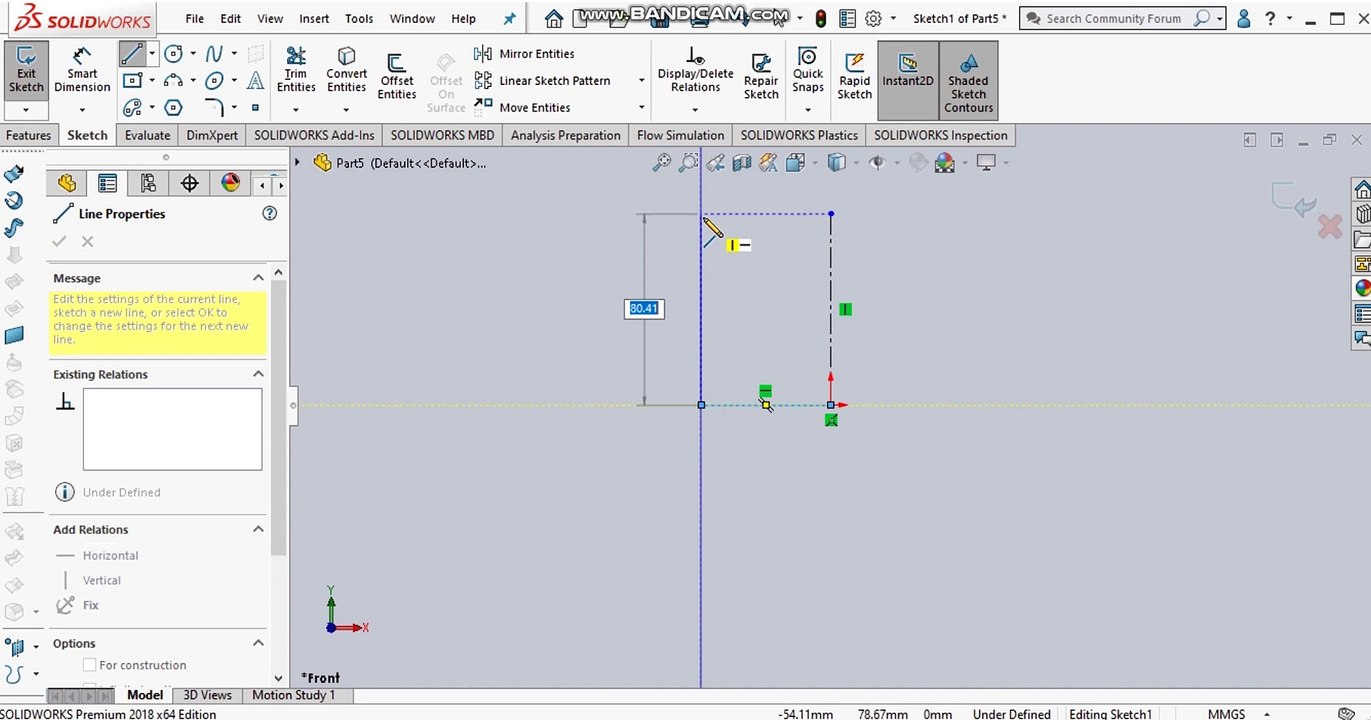
Task: Click the Options gear icon
Action: coord(873,18)
